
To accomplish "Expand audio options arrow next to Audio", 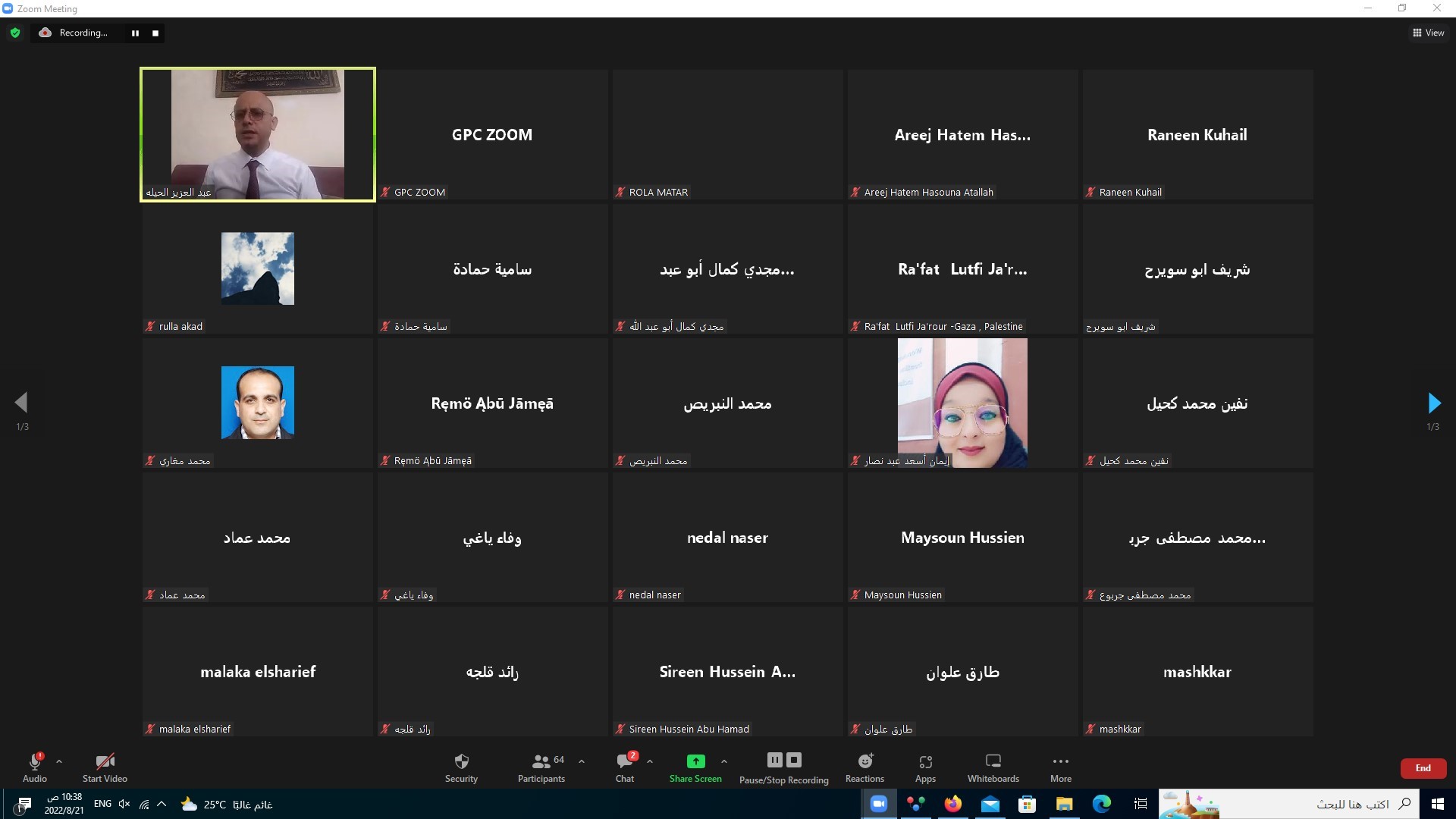I will pos(59,761).
